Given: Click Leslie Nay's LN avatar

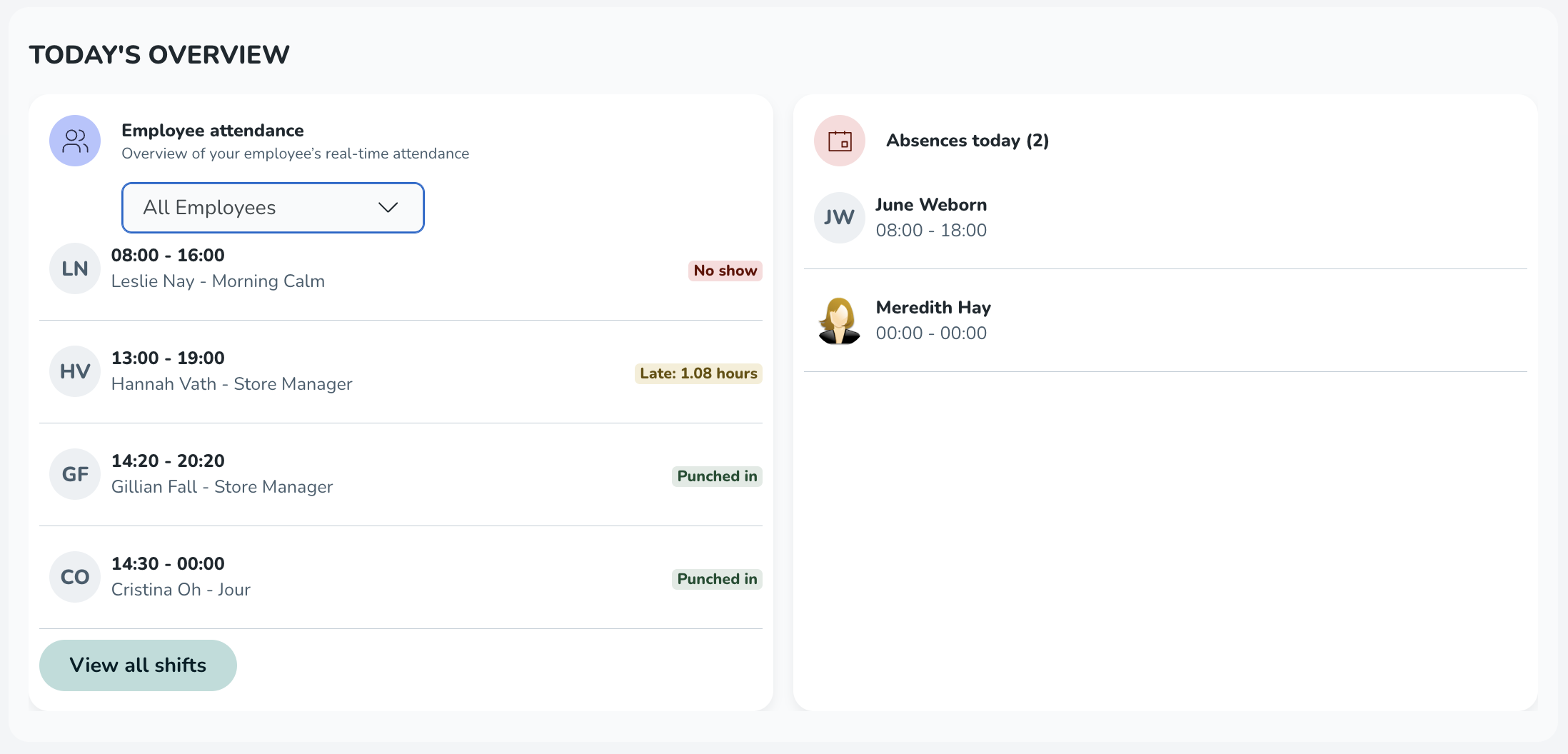Looking at the screenshot, I should (x=75, y=268).
